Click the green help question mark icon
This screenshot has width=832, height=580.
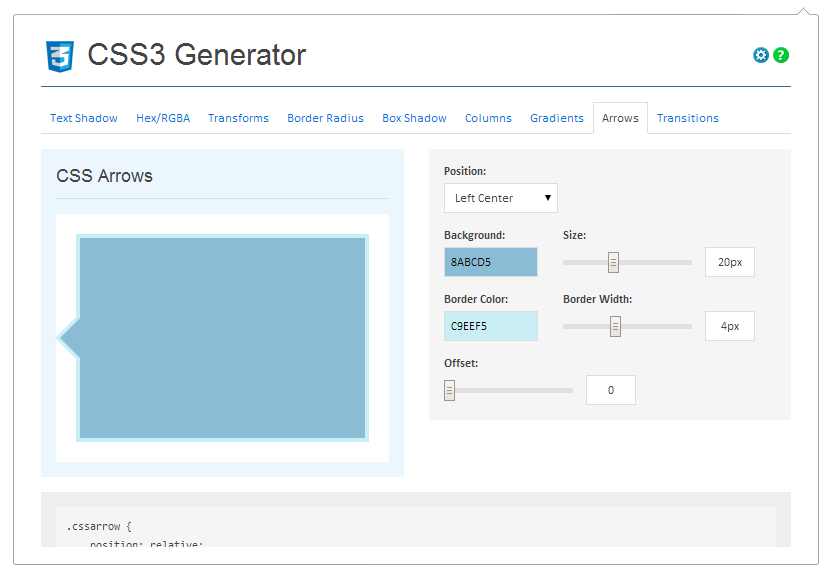(x=781, y=55)
